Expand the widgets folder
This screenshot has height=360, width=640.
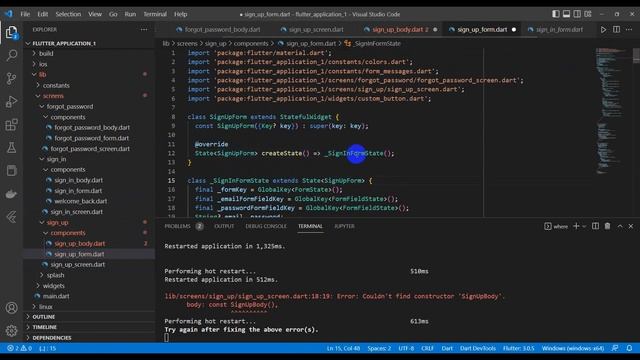[x=53, y=286]
